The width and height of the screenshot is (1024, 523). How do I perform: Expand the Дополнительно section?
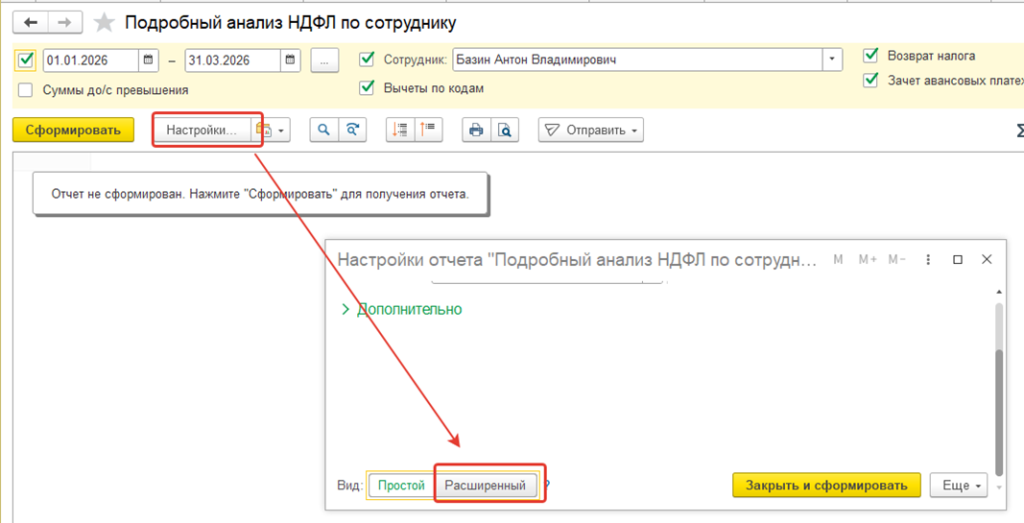pyautogui.click(x=401, y=309)
